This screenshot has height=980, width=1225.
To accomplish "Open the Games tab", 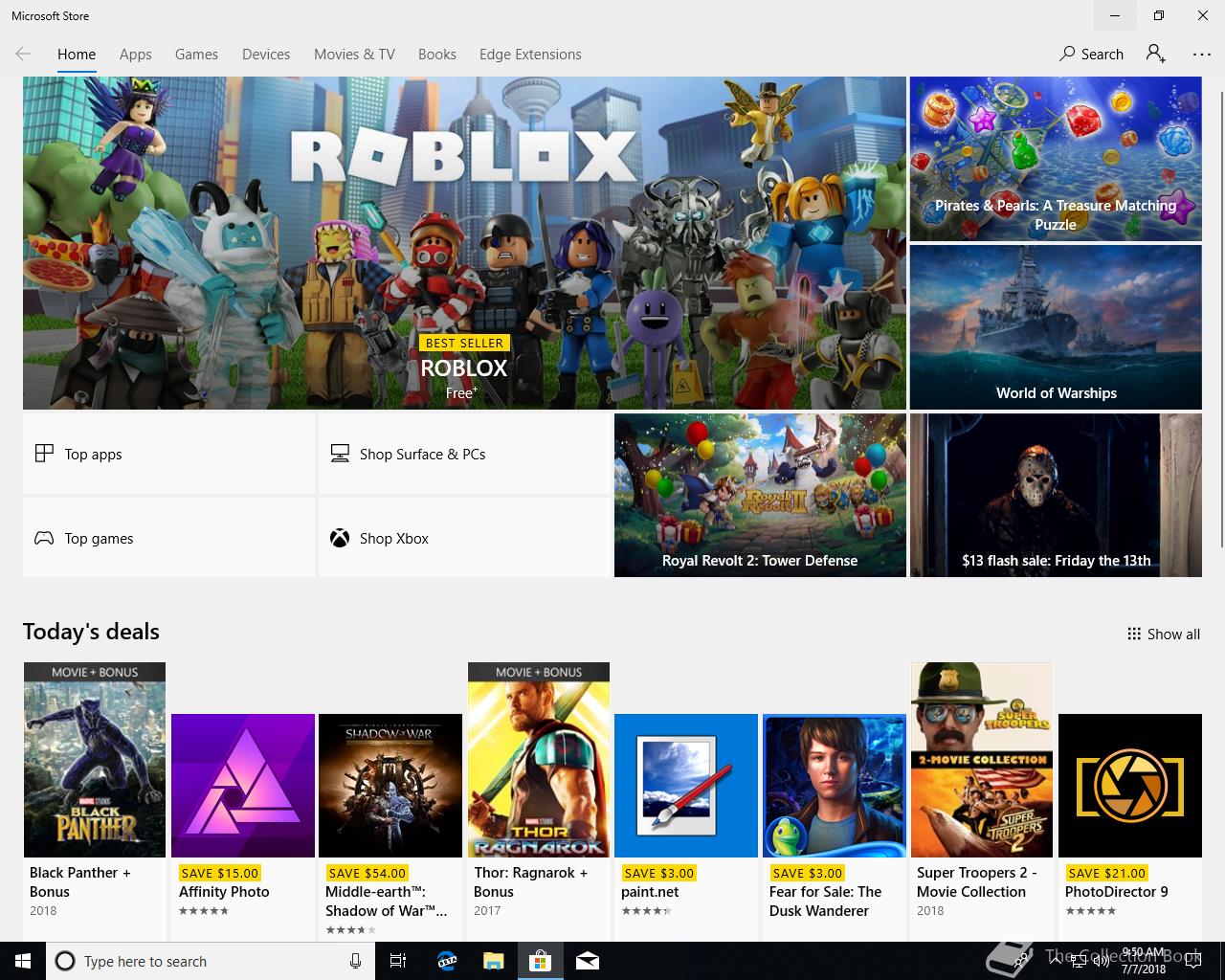I will (196, 55).
